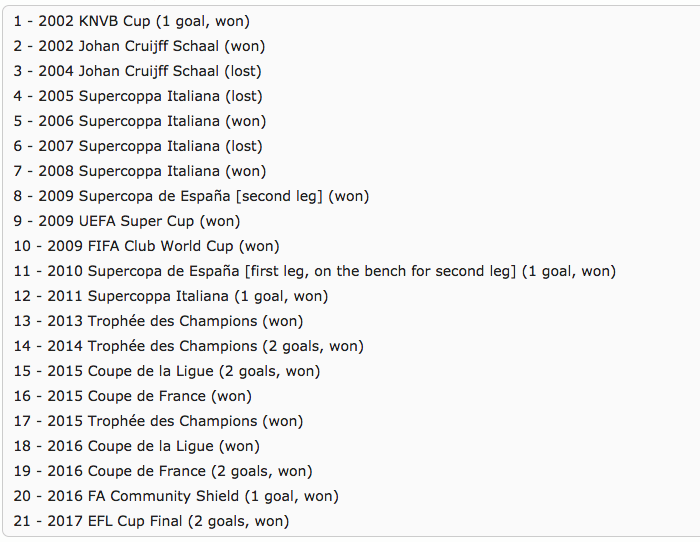Viewport: 700px width, 542px height.
Task: Click the 2013 Trophée des Champions line
Action: coord(158,321)
